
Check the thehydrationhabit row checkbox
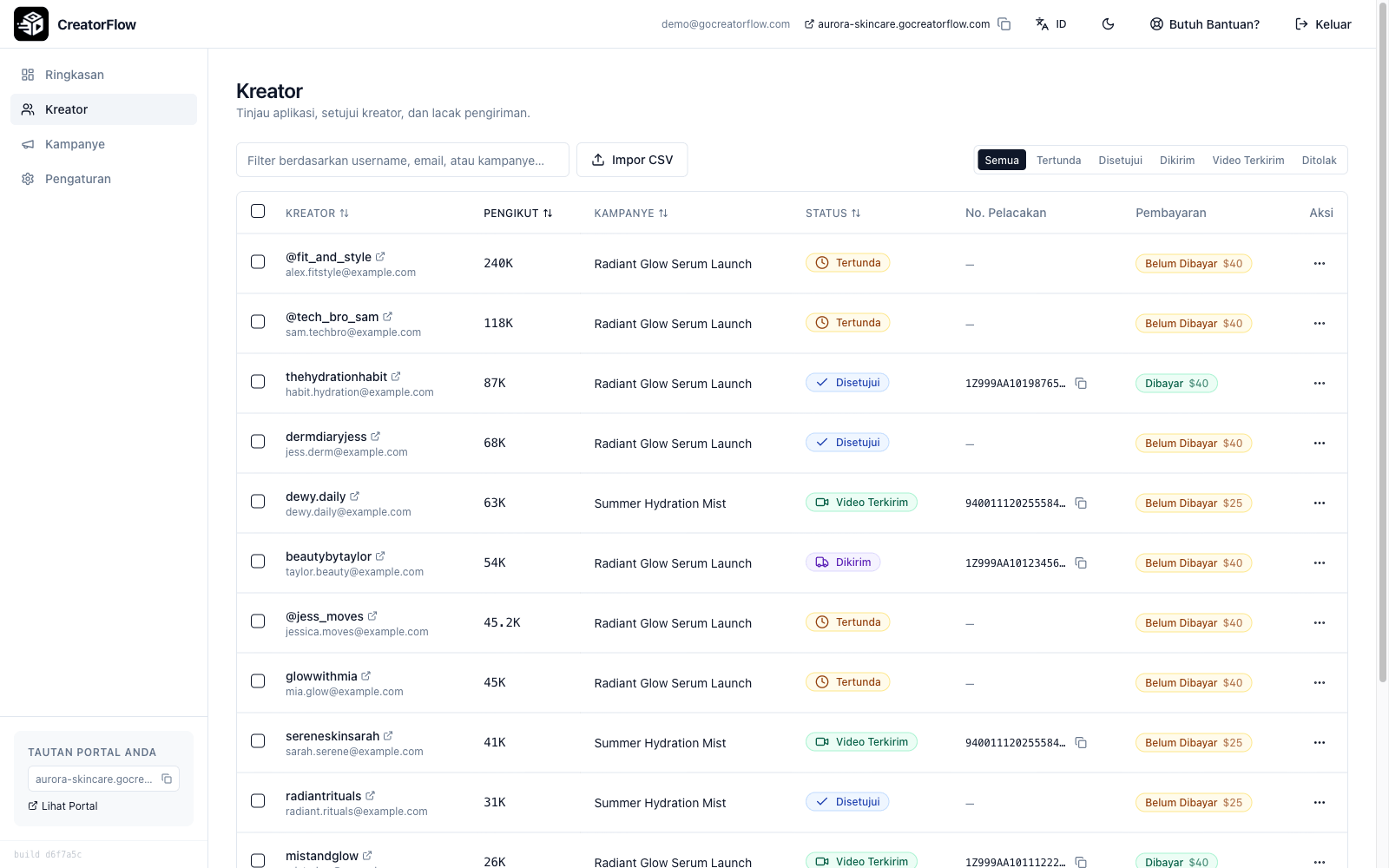click(258, 382)
